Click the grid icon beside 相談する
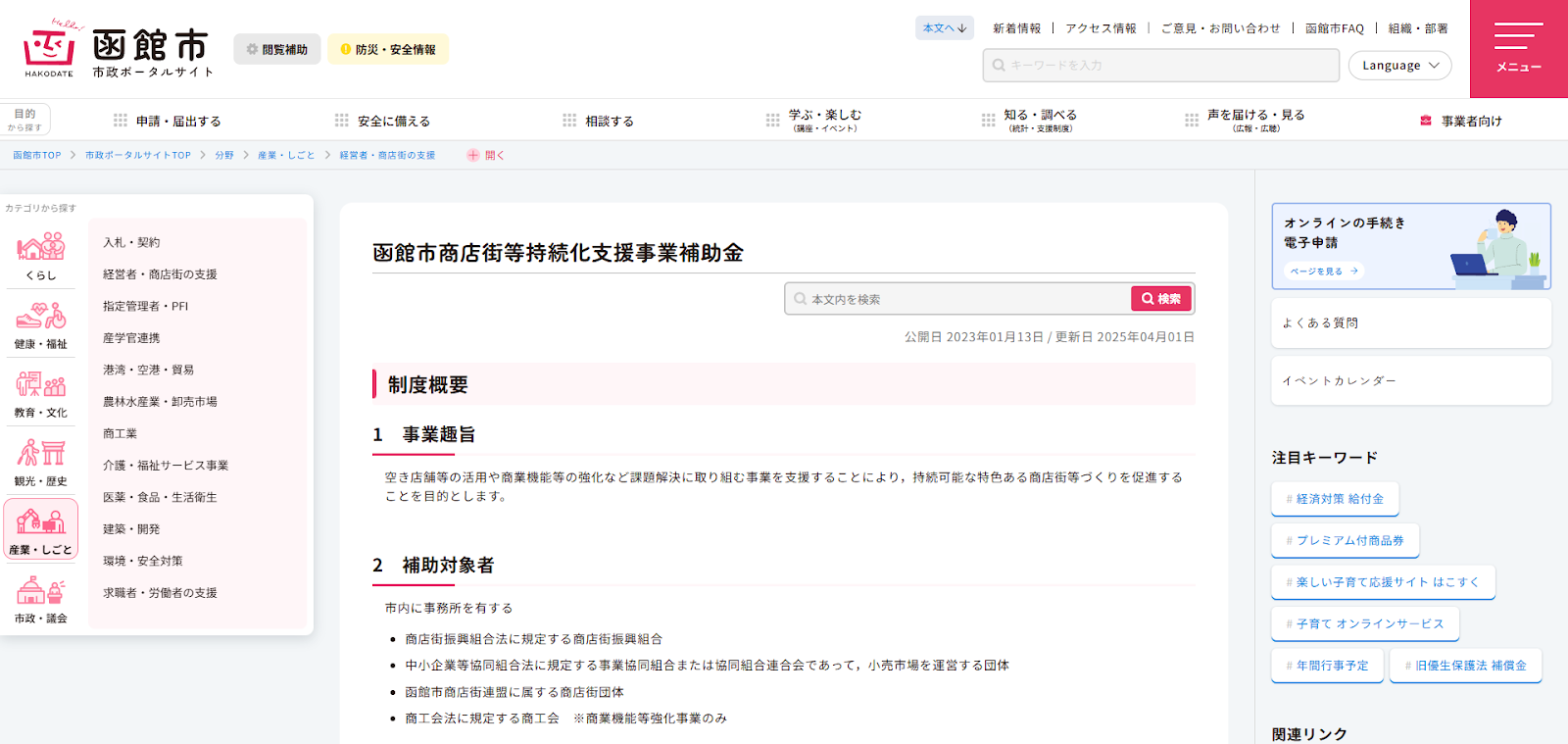Viewport: 1568px width, 744px height. (x=569, y=121)
